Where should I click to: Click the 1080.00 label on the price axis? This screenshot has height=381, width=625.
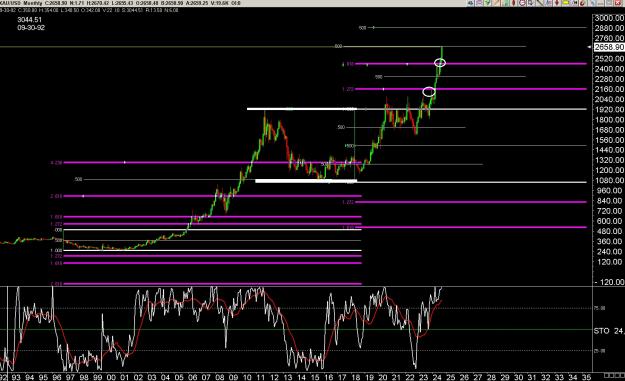point(609,181)
